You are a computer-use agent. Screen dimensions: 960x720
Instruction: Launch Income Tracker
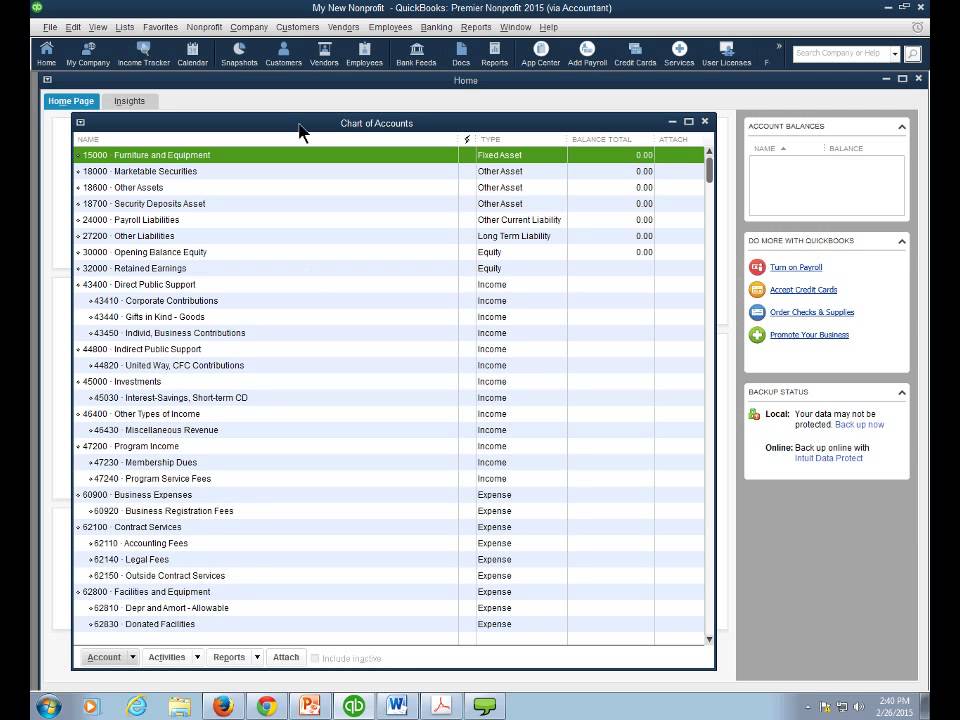[x=144, y=54]
